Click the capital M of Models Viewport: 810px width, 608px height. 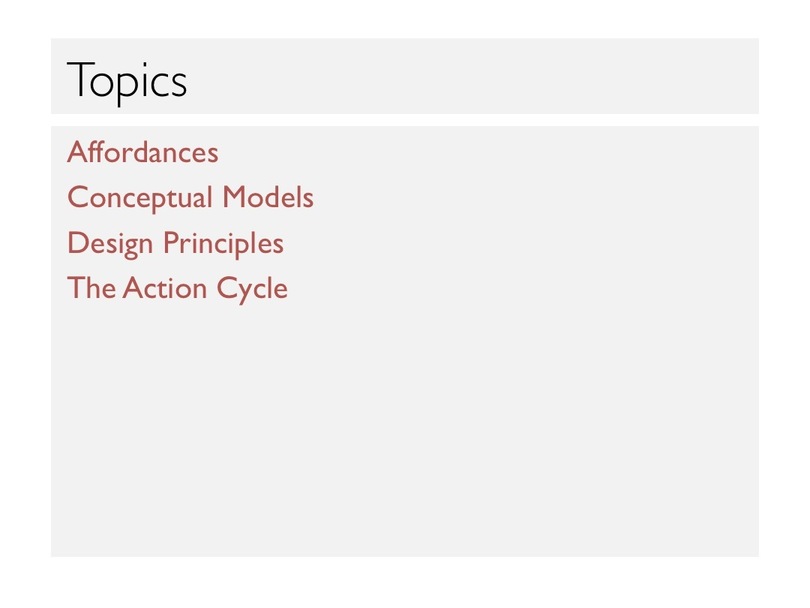(233, 197)
